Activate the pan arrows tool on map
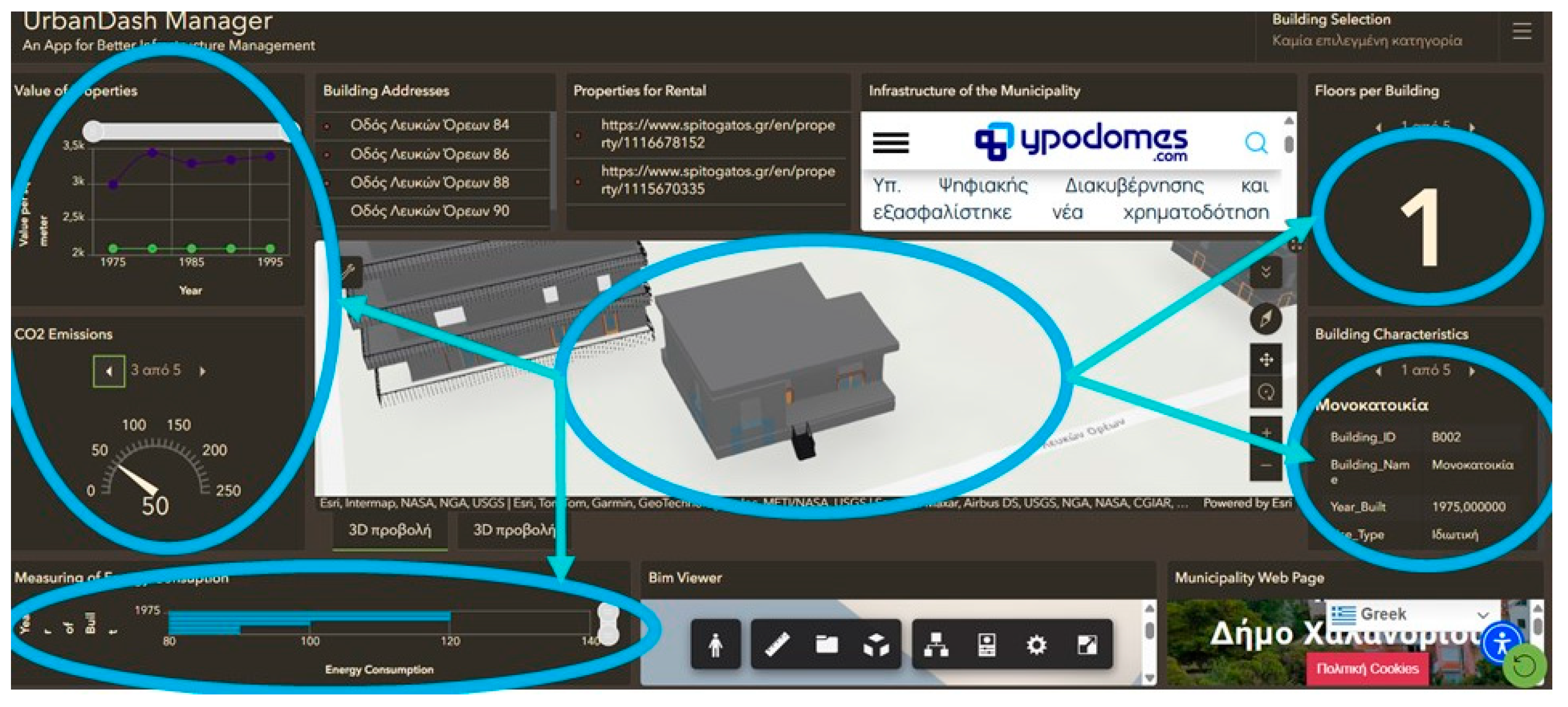 1266,360
